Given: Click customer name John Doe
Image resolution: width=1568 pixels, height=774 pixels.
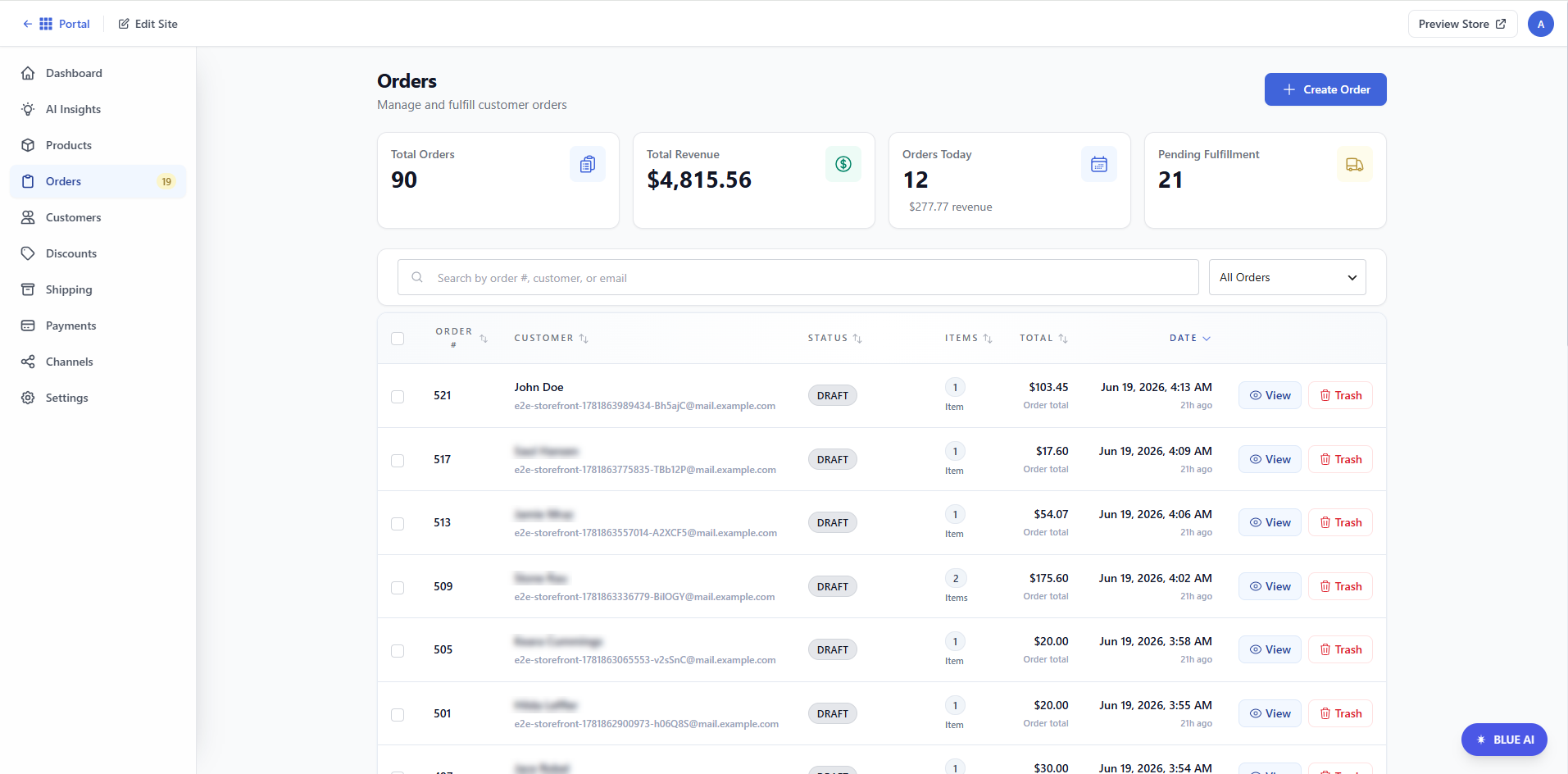Looking at the screenshot, I should click(539, 387).
